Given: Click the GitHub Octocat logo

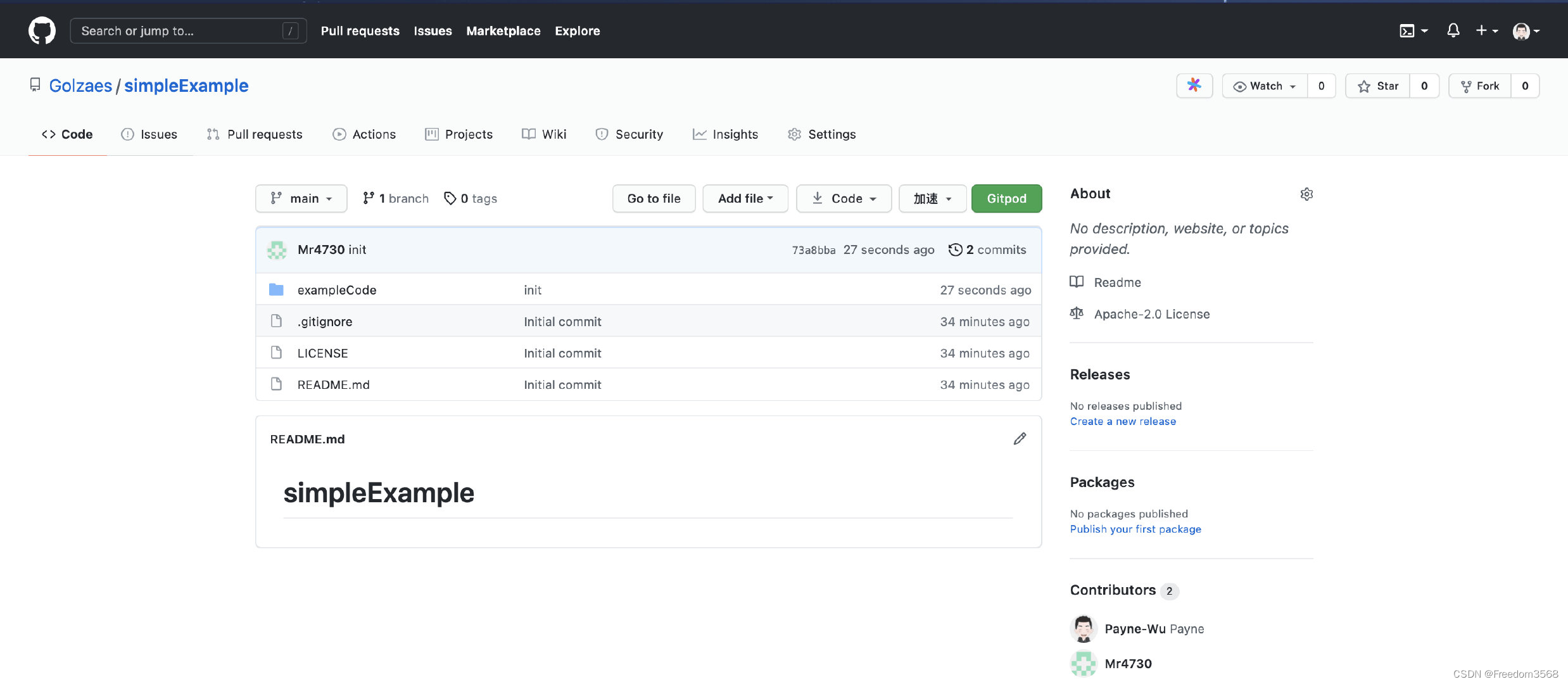Looking at the screenshot, I should pos(42,30).
